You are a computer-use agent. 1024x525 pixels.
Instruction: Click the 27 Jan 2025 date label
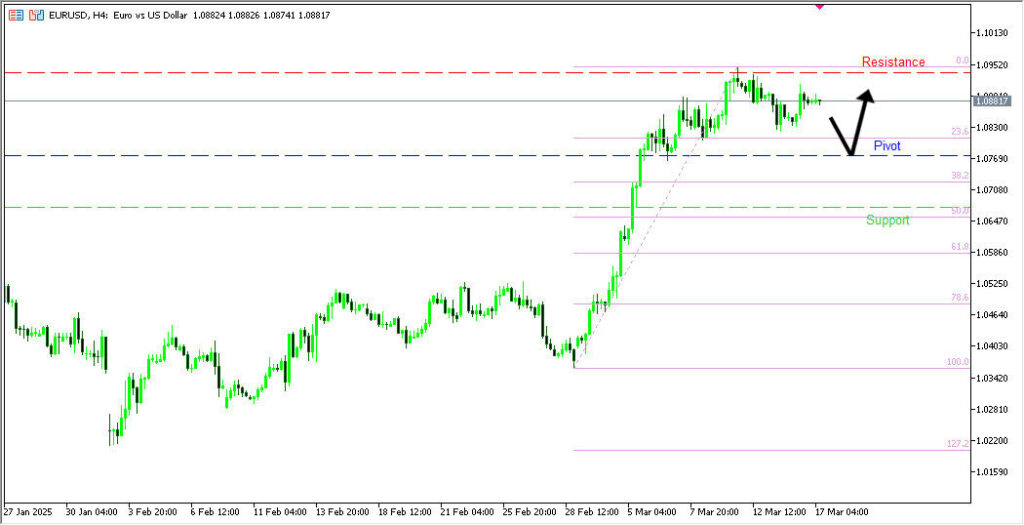coord(28,511)
